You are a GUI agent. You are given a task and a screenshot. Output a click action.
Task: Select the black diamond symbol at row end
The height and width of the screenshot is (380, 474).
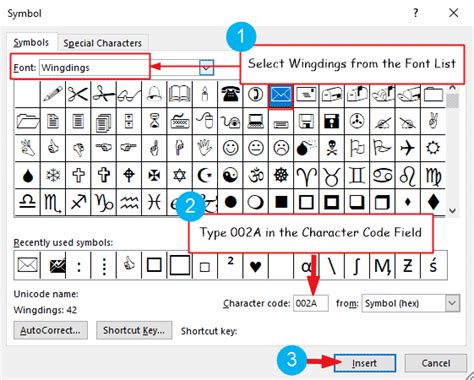(433, 202)
